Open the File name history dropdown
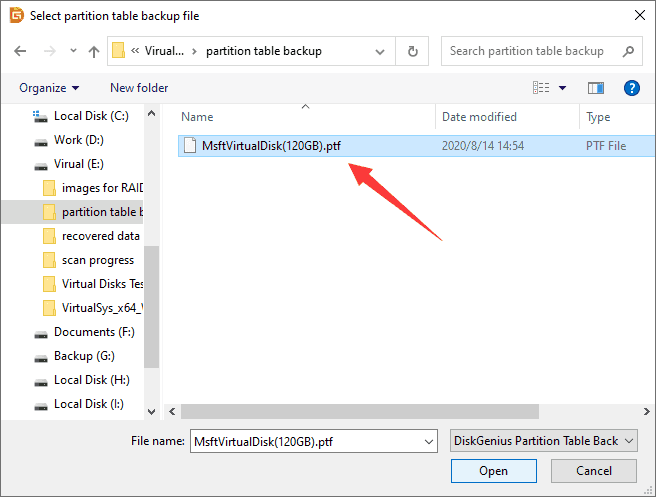656x497 pixels. [x=429, y=440]
